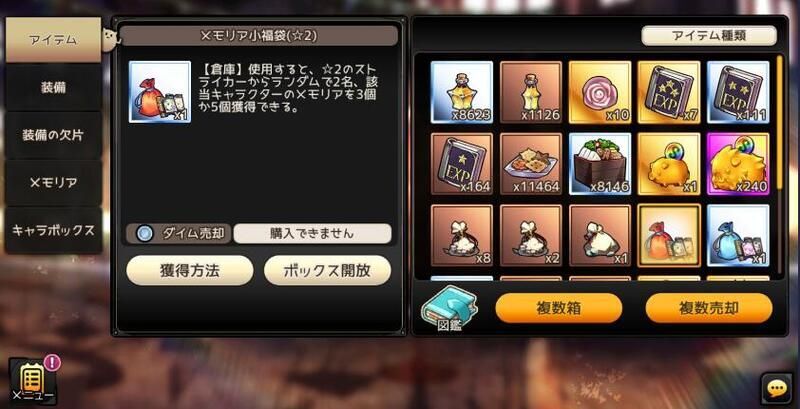The image size is (800, 409).
Task: Select the cookie plate item x11464
Action: pos(531,164)
